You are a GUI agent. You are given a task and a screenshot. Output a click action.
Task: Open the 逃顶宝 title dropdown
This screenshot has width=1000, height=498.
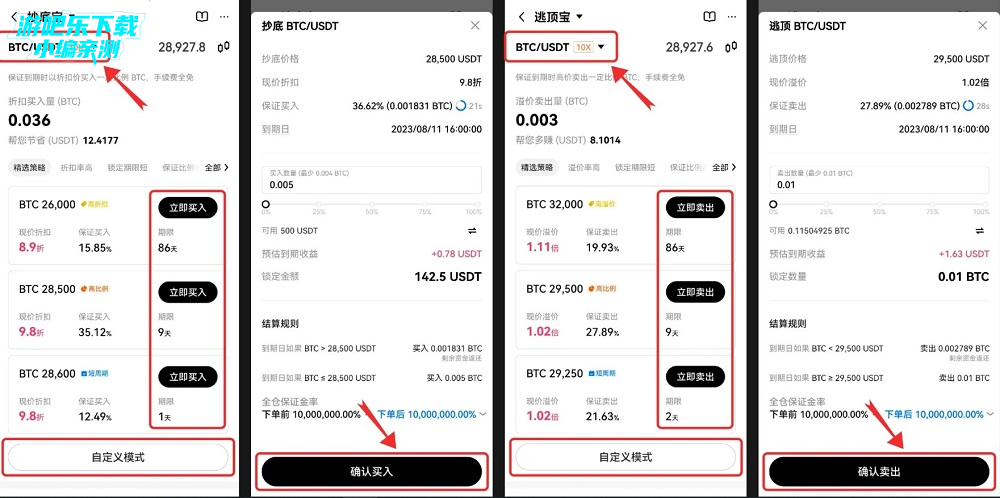pyautogui.click(x=579, y=17)
